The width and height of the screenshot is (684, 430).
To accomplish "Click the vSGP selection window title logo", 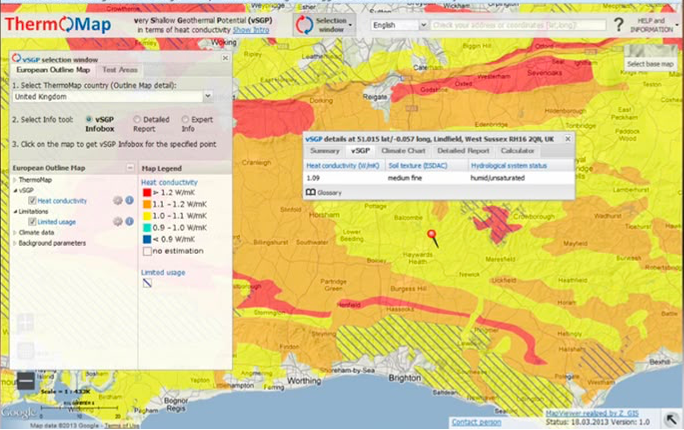I will (x=16, y=58).
